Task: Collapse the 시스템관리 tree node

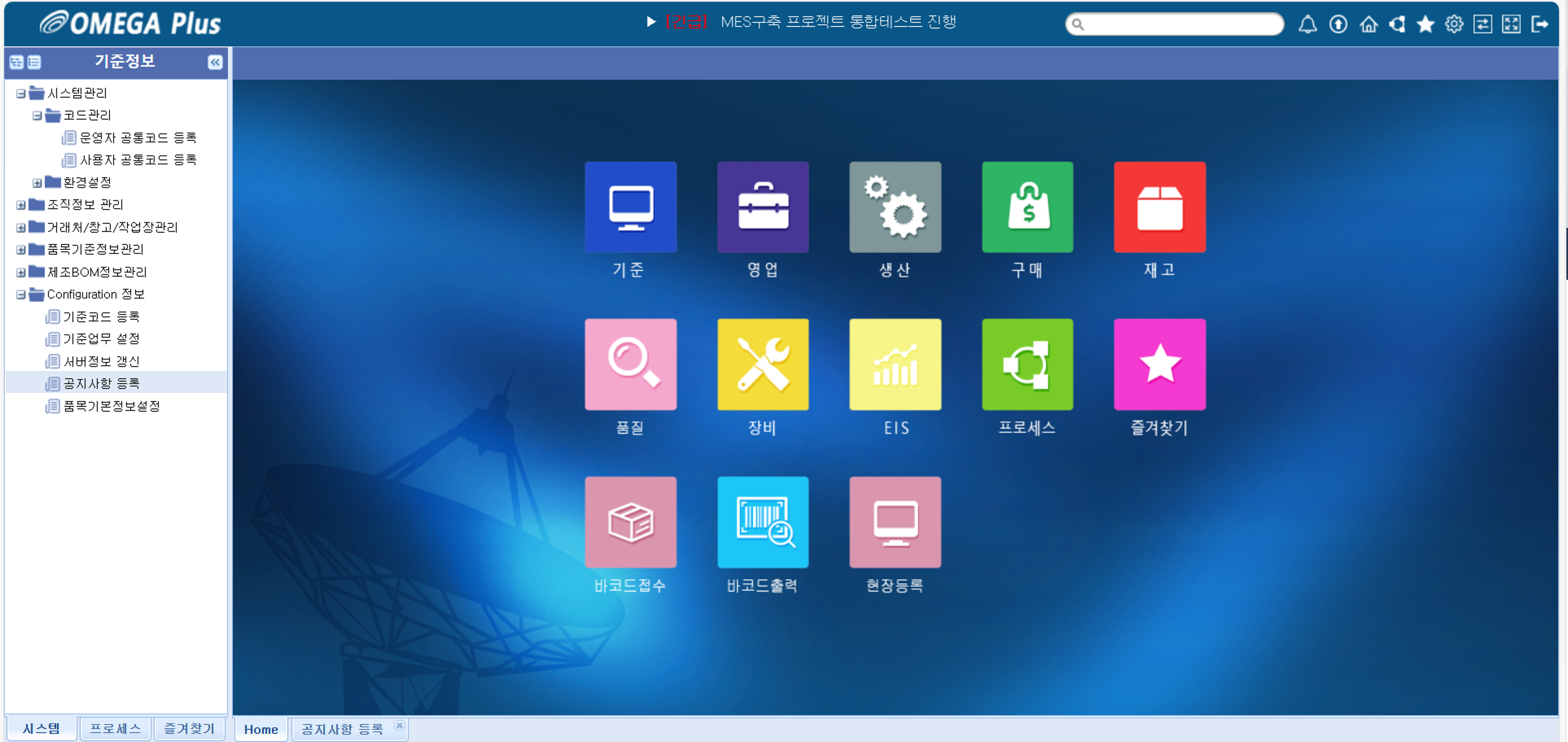Action: point(21,94)
